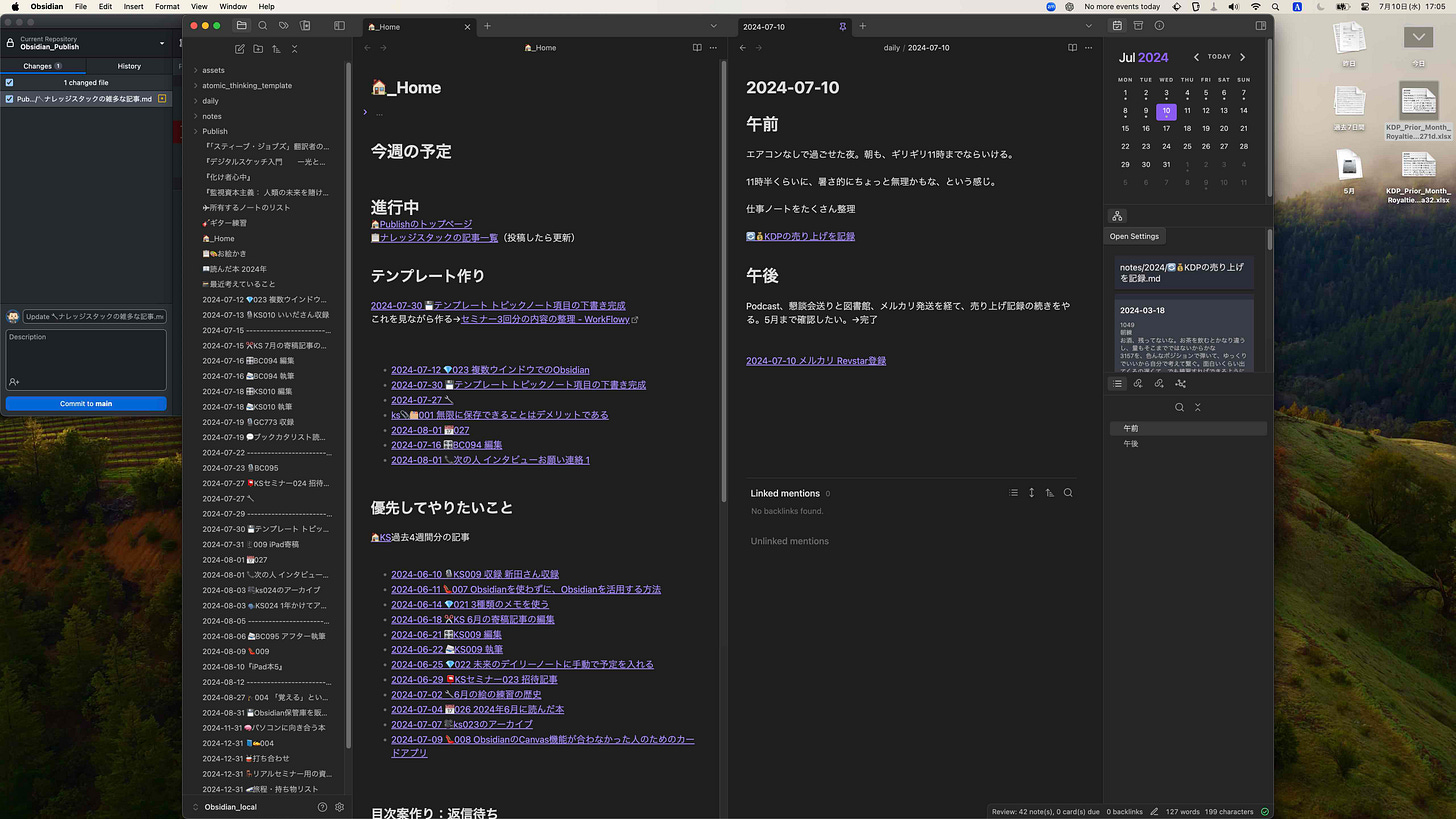This screenshot has height=819, width=1456.
Task: Open the tab list dropdown in right pane
Action: click(x=1089, y=26)
